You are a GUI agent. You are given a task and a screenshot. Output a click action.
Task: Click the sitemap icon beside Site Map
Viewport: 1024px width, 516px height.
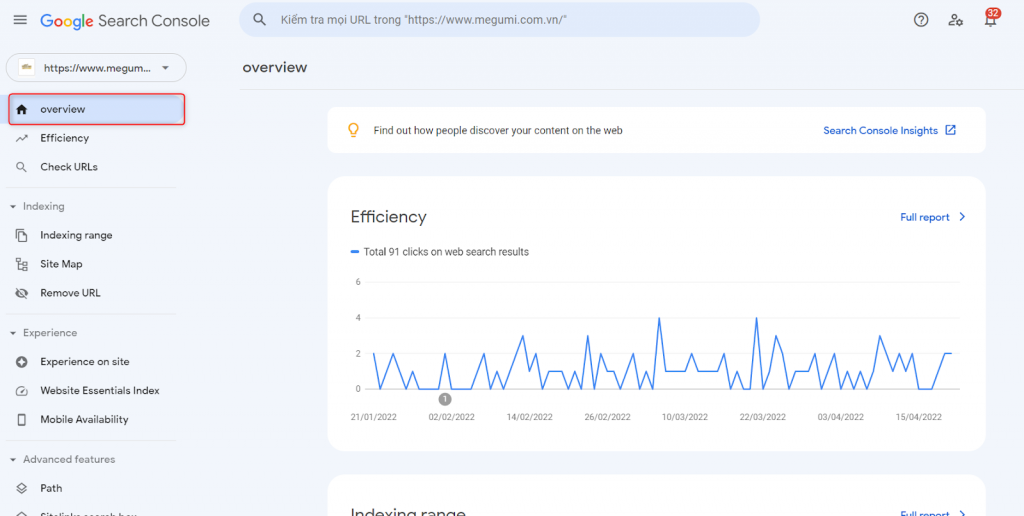22,265
